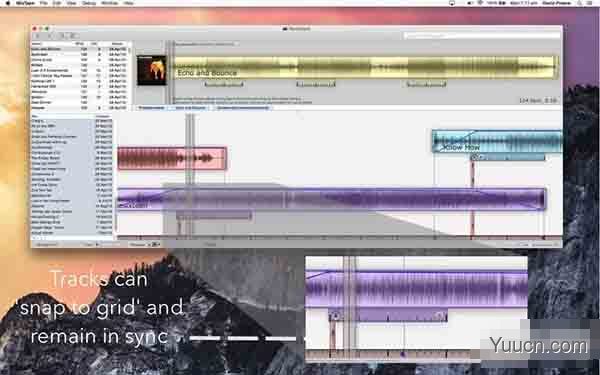This screenshot has width=600, height=375.
Task: Select the red audio clip in the timeline
Action: pyautogui.click(x=172, y=158)
